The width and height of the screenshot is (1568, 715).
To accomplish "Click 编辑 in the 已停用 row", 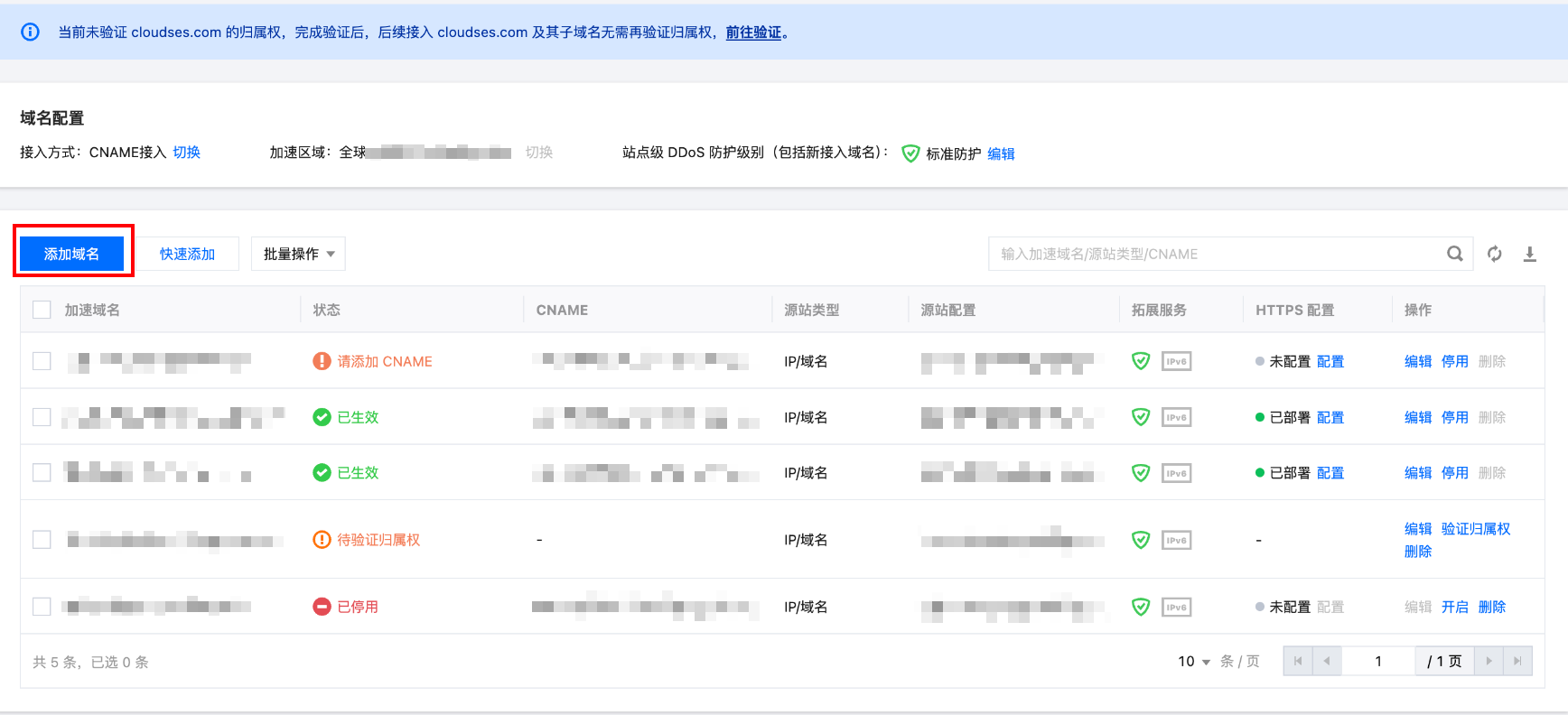I will [1418, 607].
